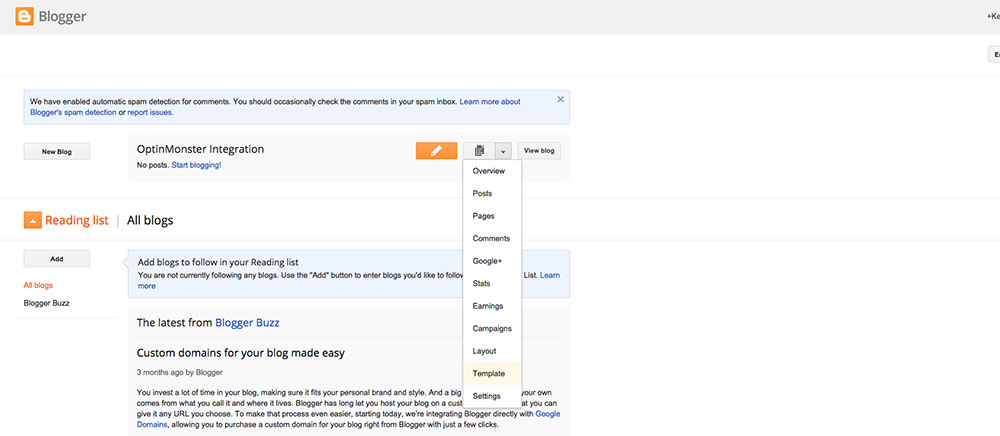Click the New Blog button

click(57, 152)
